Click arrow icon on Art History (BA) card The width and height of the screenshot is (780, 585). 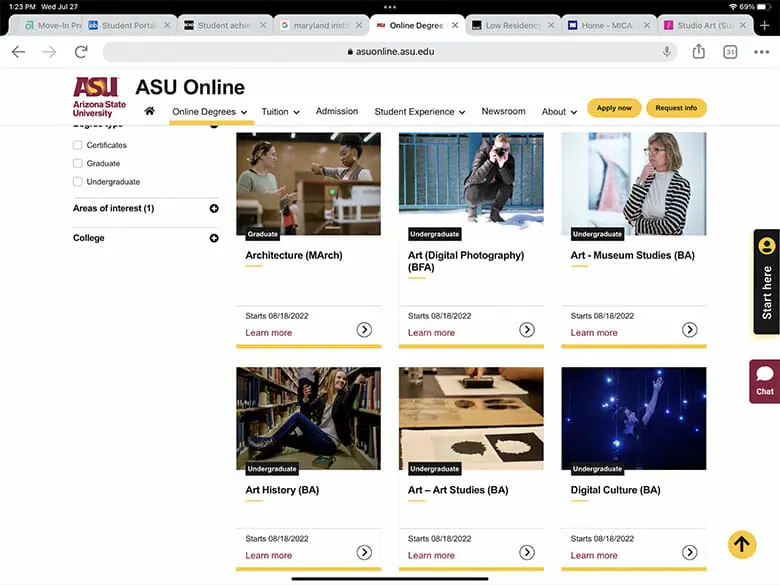(364, 552)
